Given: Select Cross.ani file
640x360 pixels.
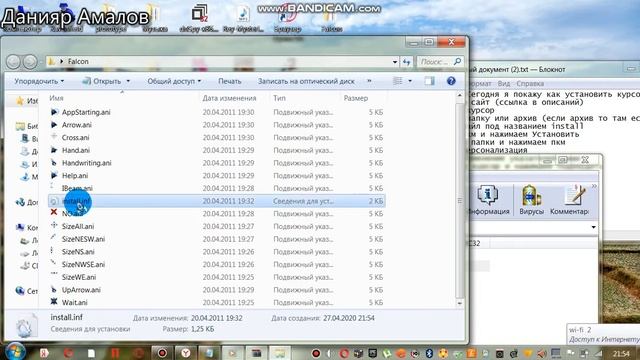Looking at the screenshot, I should (76, 137).
